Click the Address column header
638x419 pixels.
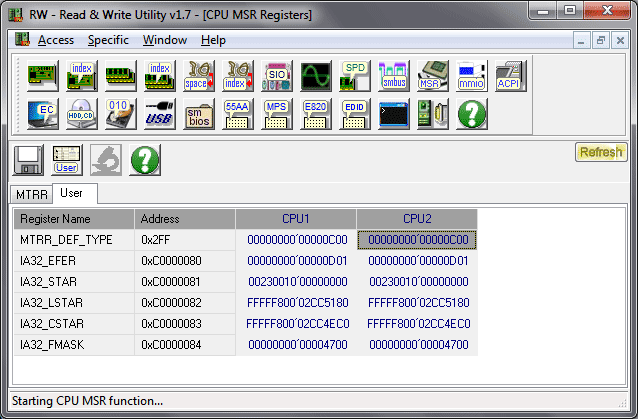click(185, 219)
